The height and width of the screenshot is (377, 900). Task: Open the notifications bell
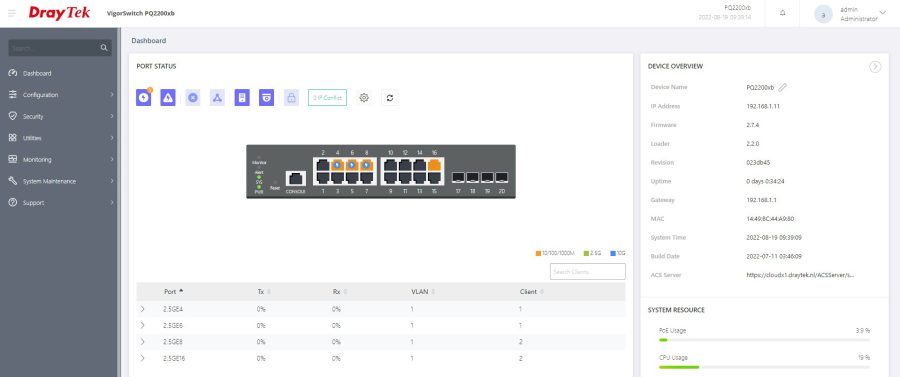782,13
